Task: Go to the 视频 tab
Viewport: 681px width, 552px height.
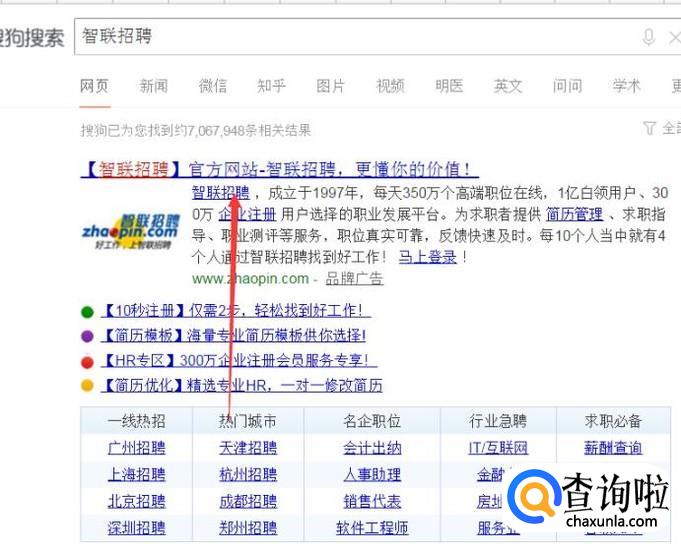Action: [x=390, y=86]
